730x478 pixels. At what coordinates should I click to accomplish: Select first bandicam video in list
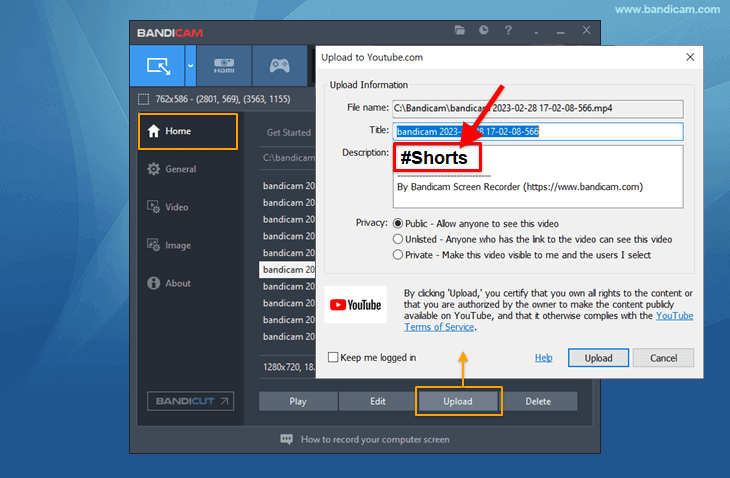coord(289,186)
